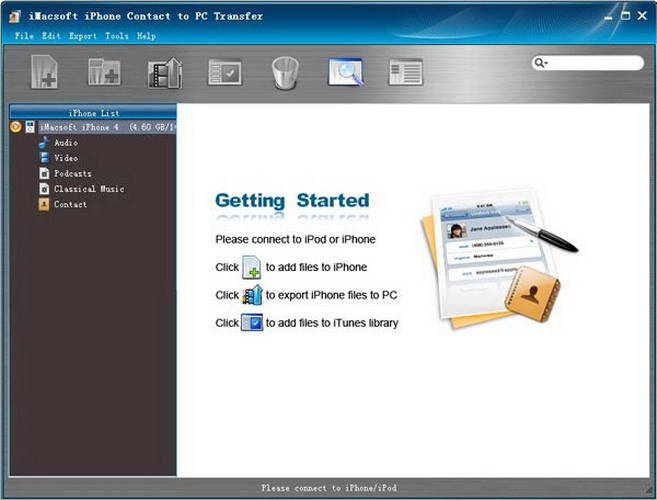The height and width of the screenshot is (500, 657).
Task: Select Video in the iPhone list
Action: (x=66, y=158)
